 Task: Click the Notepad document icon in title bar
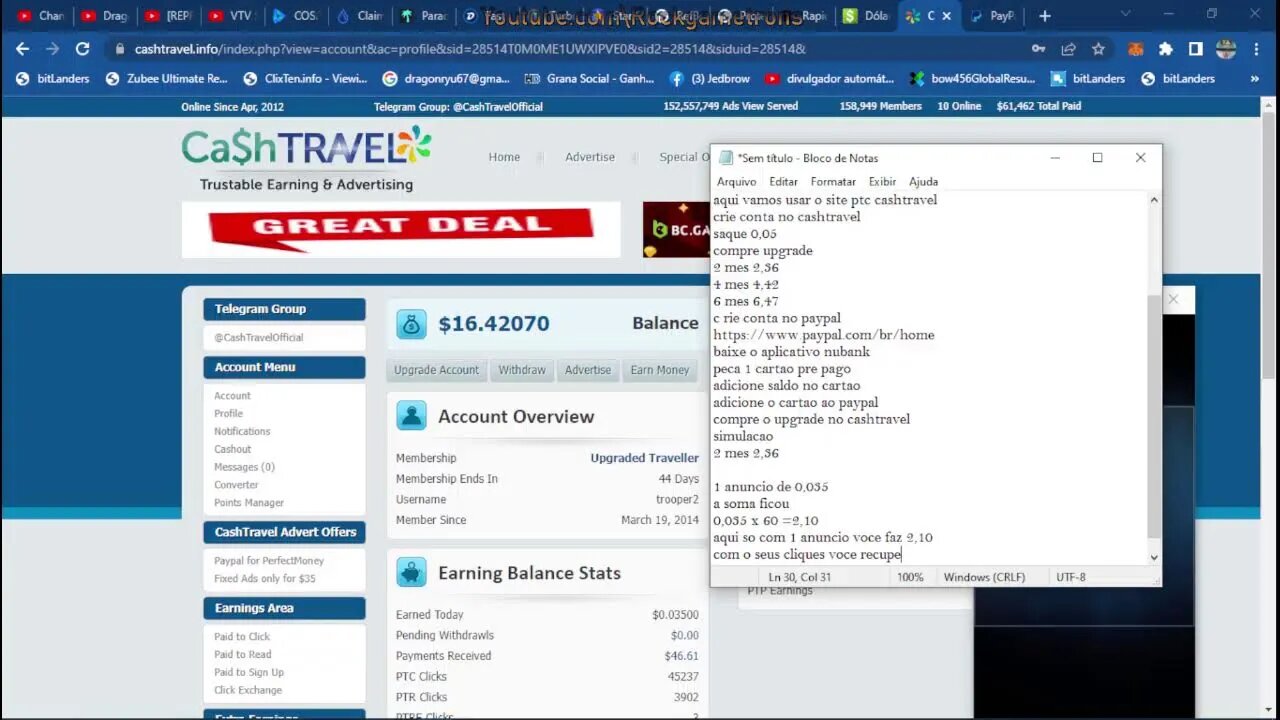(x=726, y=157)
